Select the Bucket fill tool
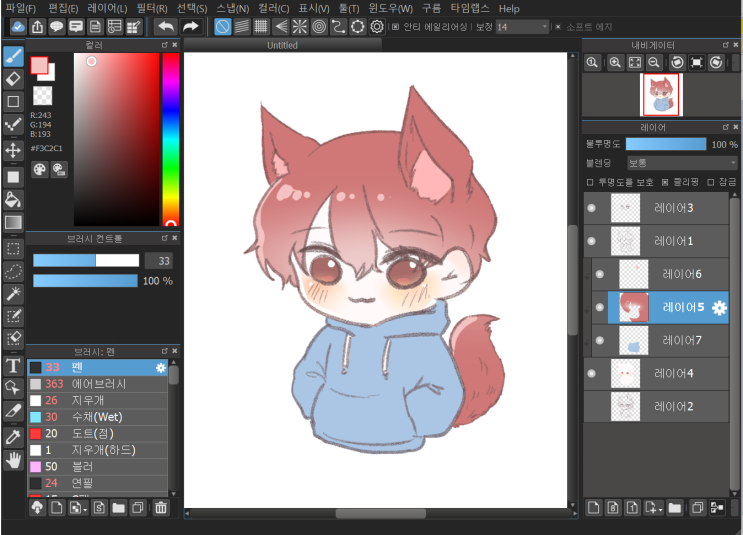This screenshot has height=535, width=743. pos(13,200)
